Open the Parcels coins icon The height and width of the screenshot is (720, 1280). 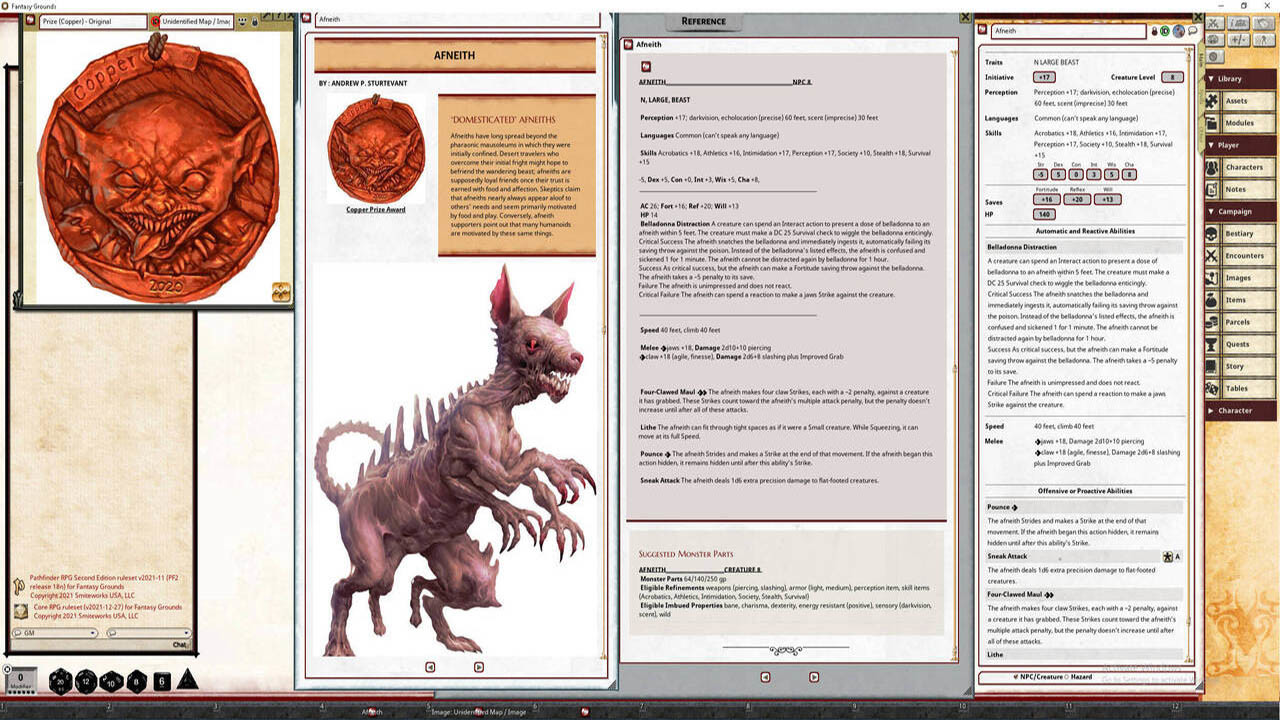pos(1211,322)
